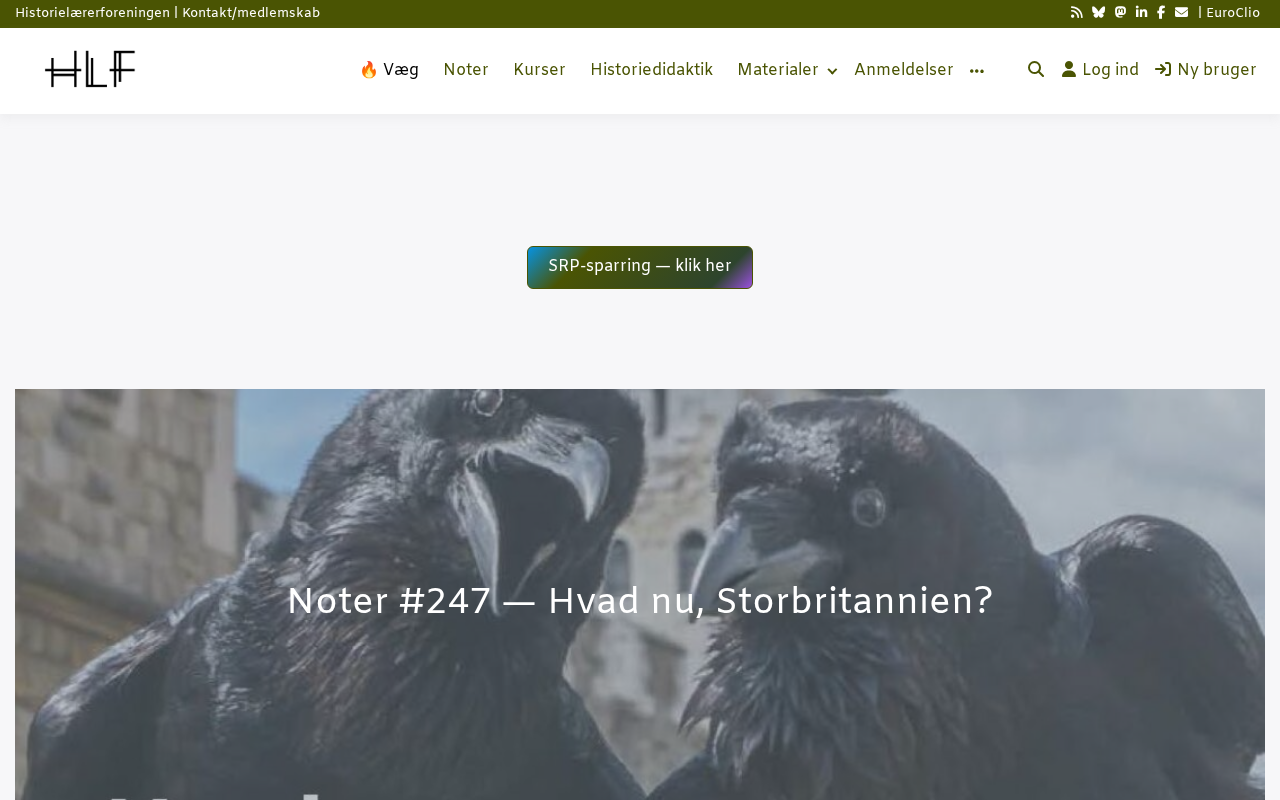Click SRP-sparring — klik her button
1280x800 pixels.
(640, 267)
